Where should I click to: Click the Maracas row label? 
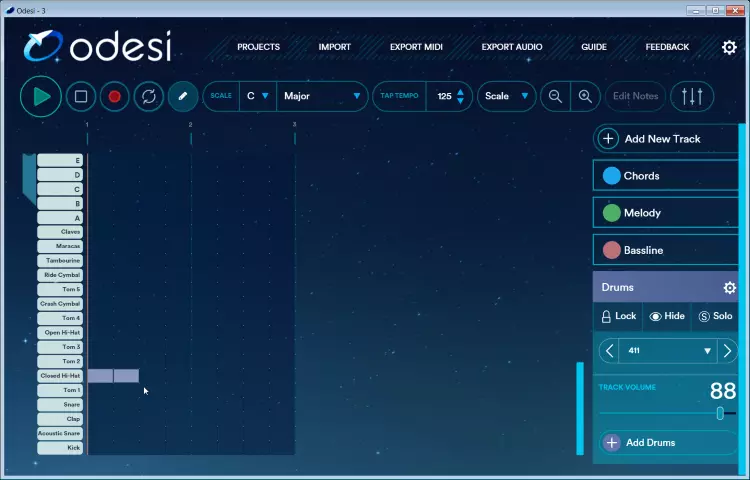point(60,246)
